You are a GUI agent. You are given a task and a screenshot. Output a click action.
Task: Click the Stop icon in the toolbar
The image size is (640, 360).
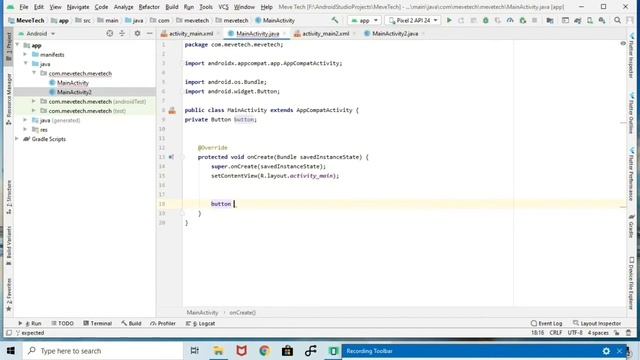pyautogui.click(x=534, y=20)
